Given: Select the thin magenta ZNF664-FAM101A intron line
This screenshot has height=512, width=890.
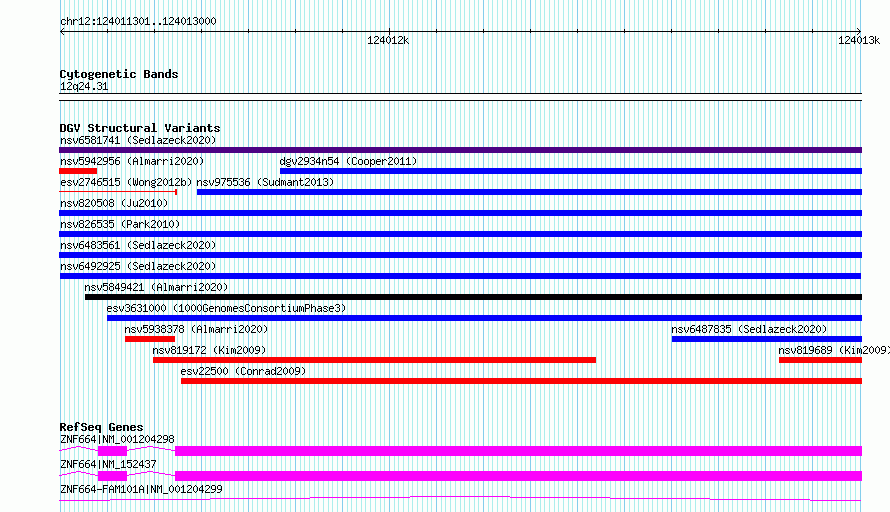Looking at the screenshot, I should click(460, 498).
